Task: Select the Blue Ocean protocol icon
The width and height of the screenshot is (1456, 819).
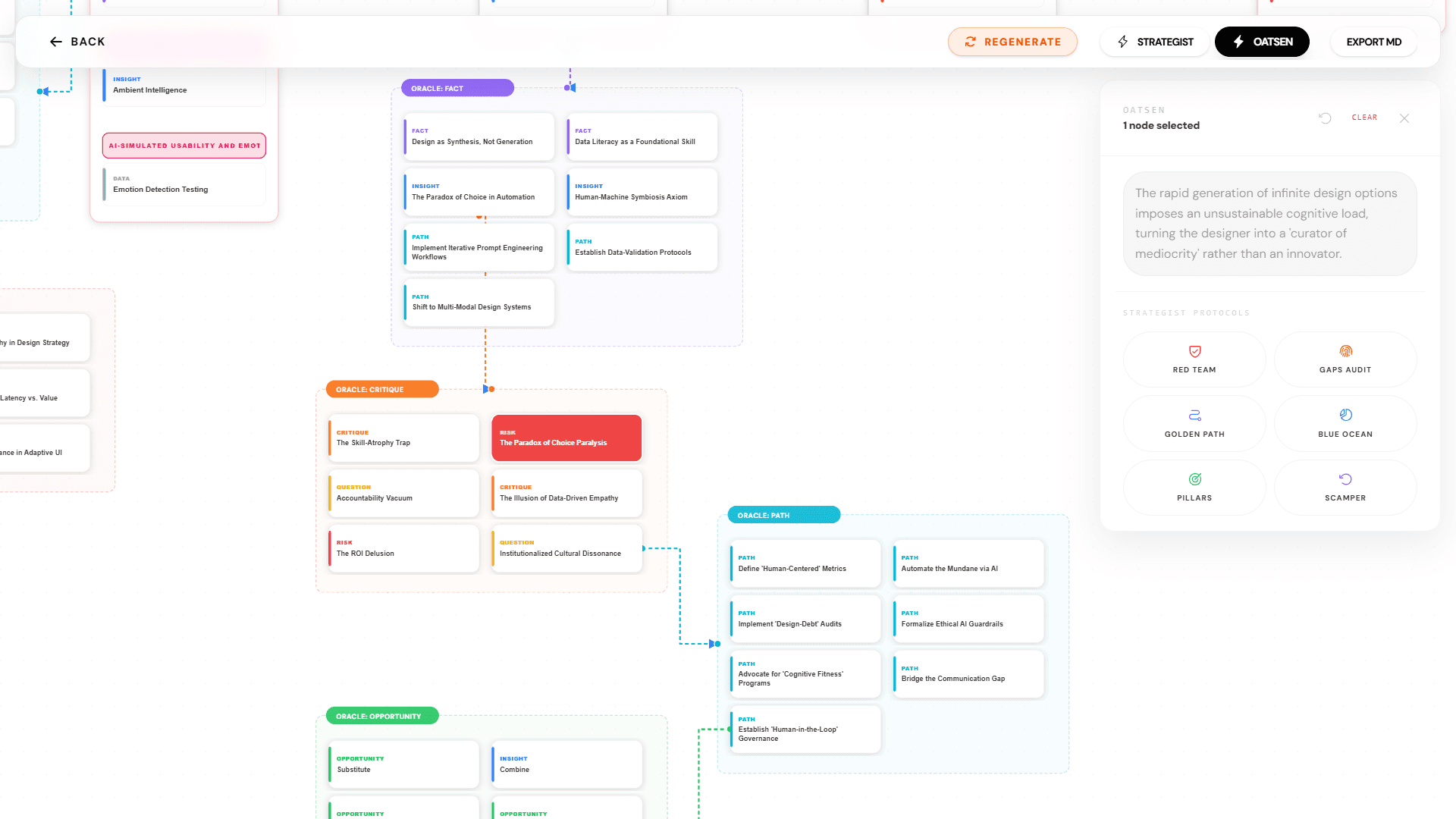Action: 1345,415
